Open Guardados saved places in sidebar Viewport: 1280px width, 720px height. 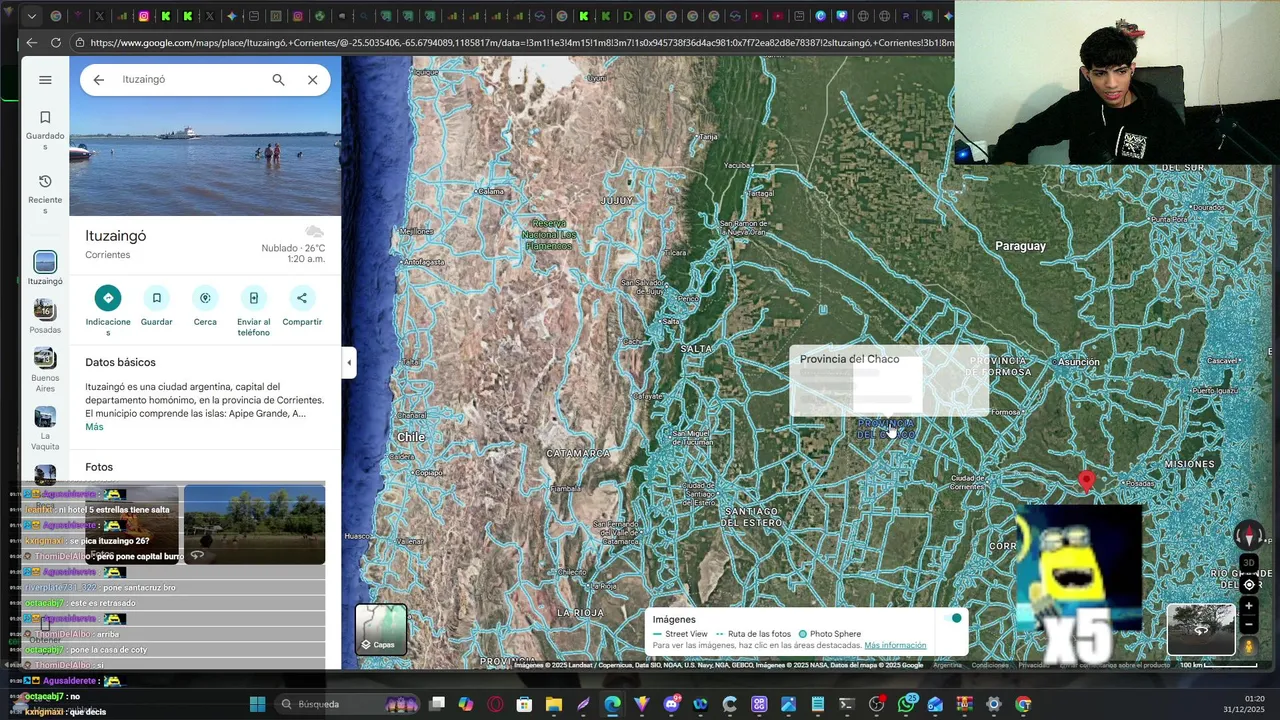point(45,131)
